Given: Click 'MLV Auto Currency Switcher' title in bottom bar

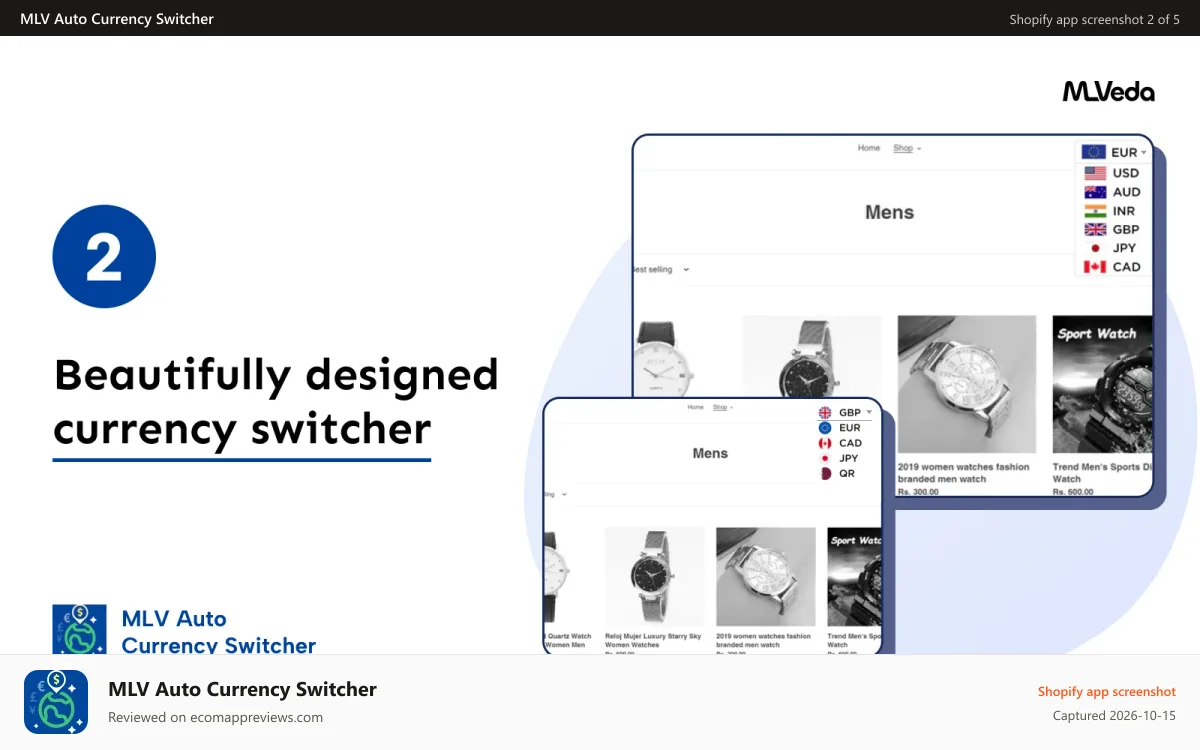Looking at the screenshot, I should coord(242,689).
